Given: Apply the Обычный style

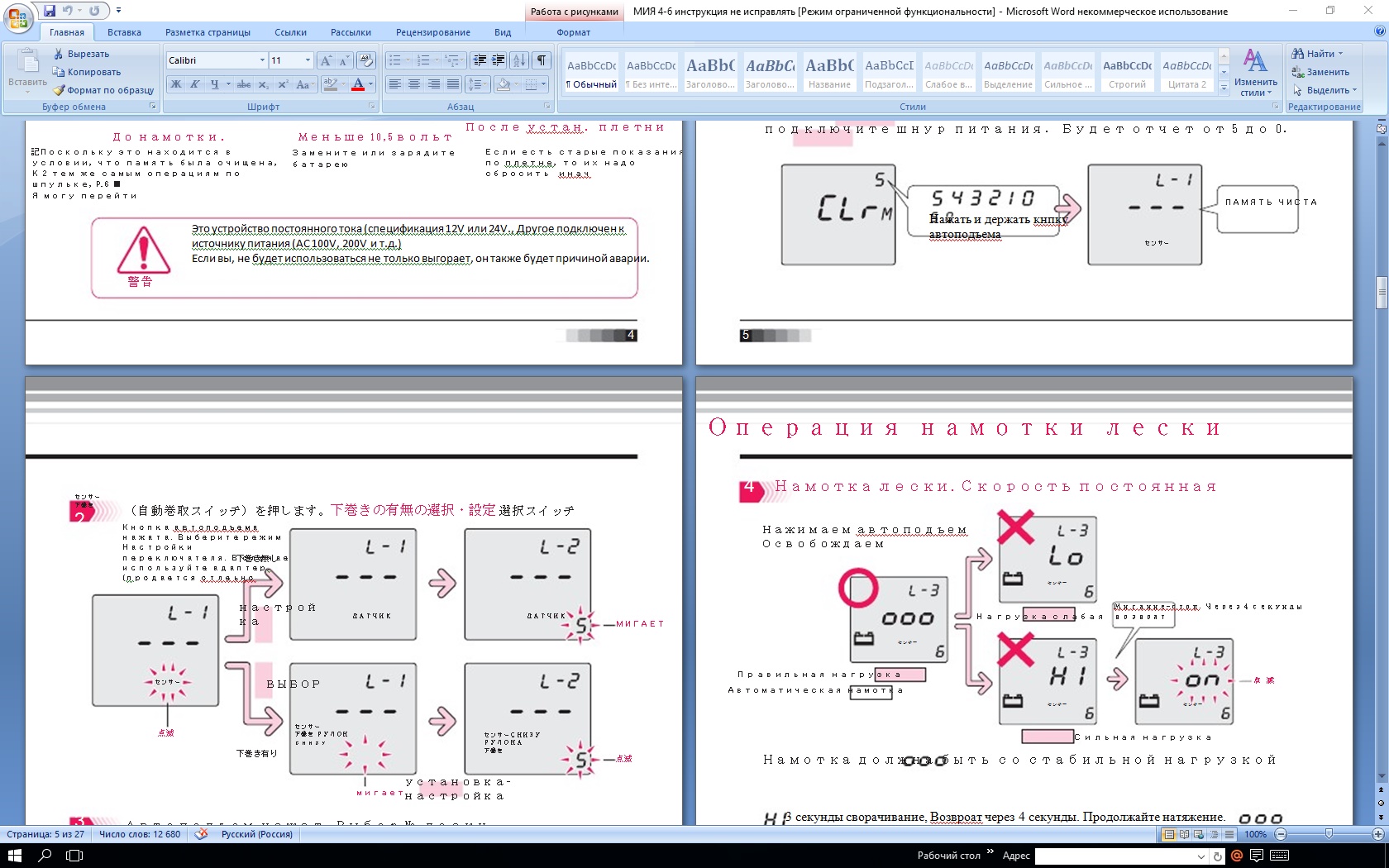Looking at the screenshot, I should pyautogui.click(x=591, y=73).
